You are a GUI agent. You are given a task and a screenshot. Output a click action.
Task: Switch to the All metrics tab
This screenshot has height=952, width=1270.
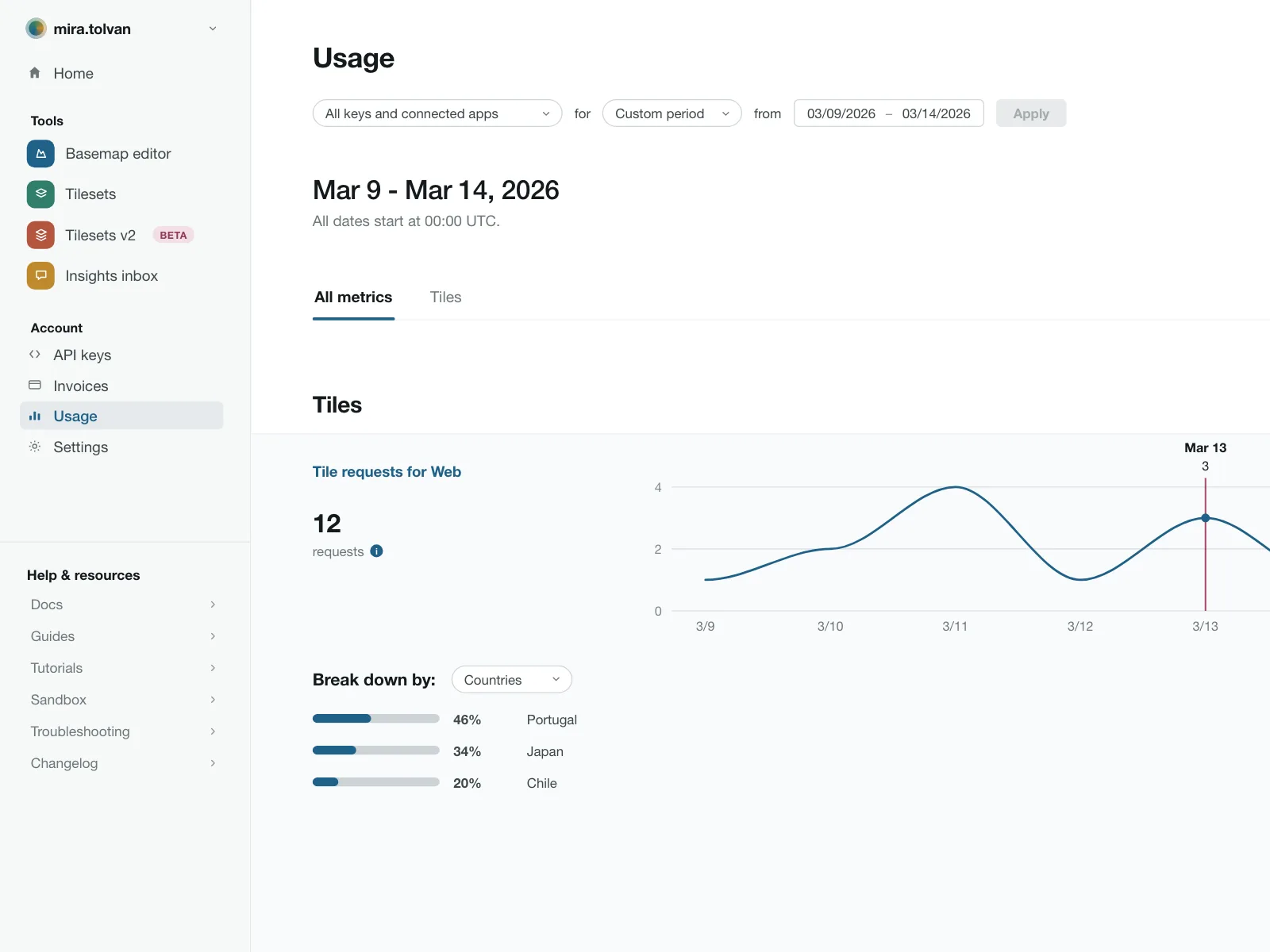(353, 297)
